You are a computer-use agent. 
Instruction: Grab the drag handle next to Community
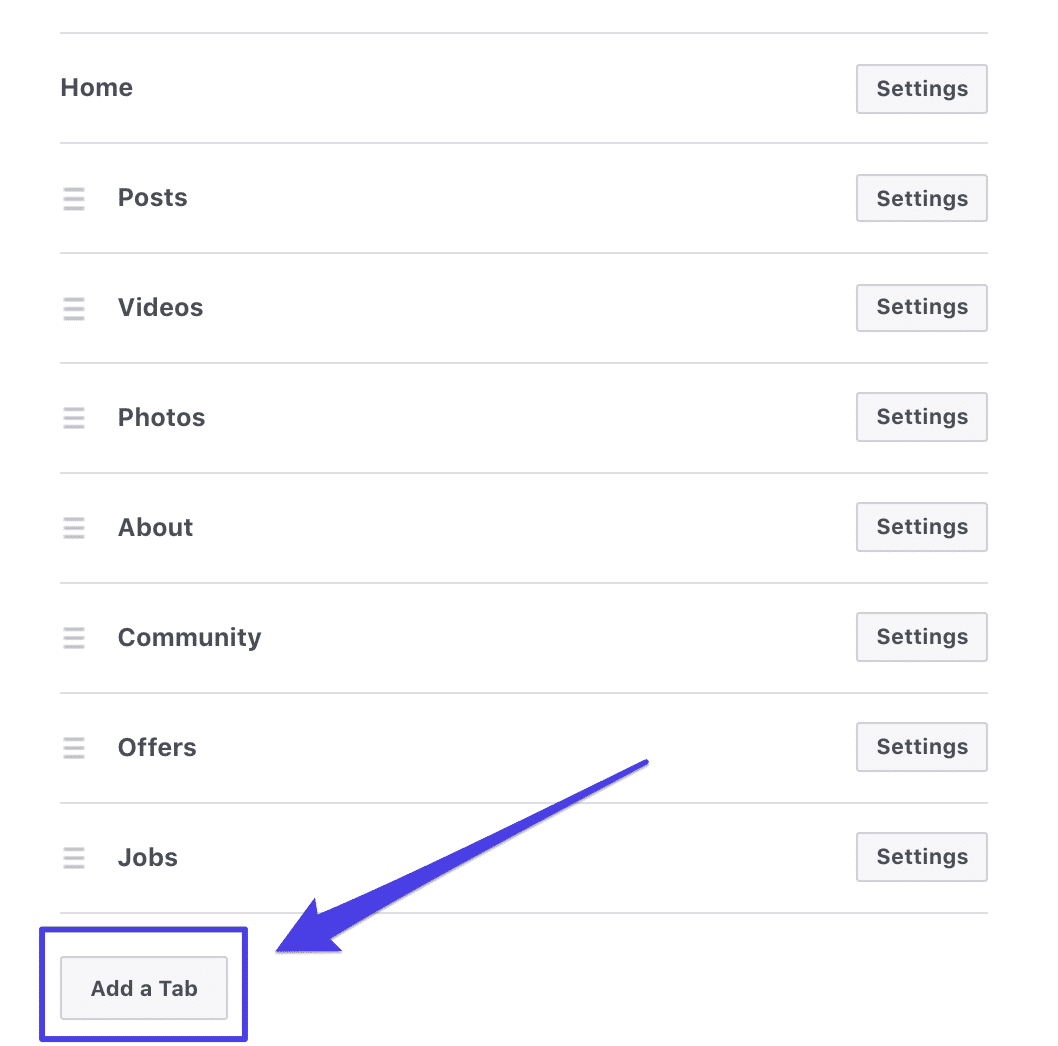[x=74, y=637]
